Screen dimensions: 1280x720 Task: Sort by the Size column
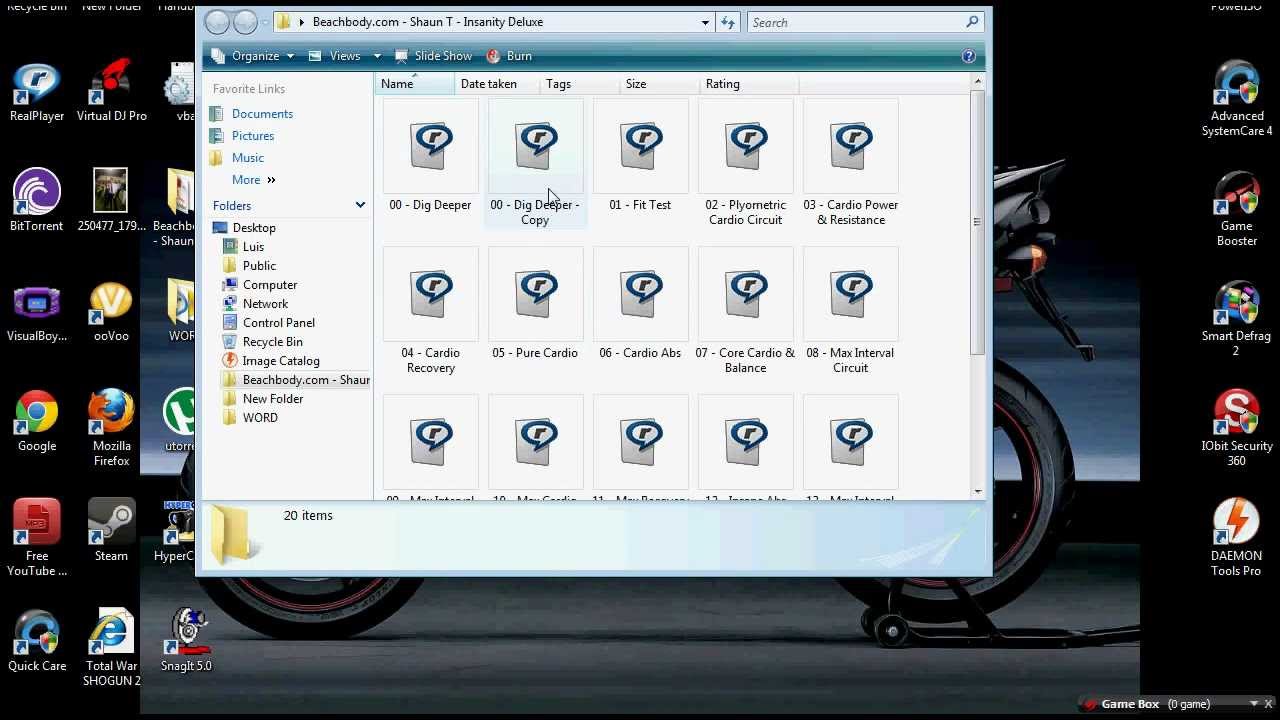pyautogui.click(x=660, y=84)
